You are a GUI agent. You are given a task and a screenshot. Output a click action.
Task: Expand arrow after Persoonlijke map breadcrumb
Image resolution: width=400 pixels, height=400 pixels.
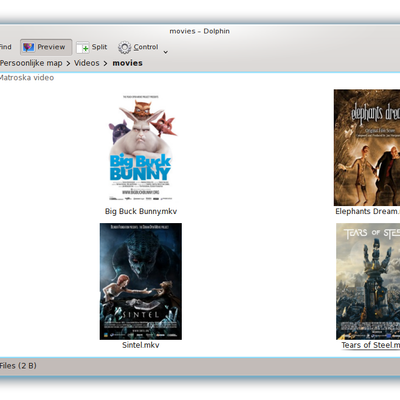[68, 63]
